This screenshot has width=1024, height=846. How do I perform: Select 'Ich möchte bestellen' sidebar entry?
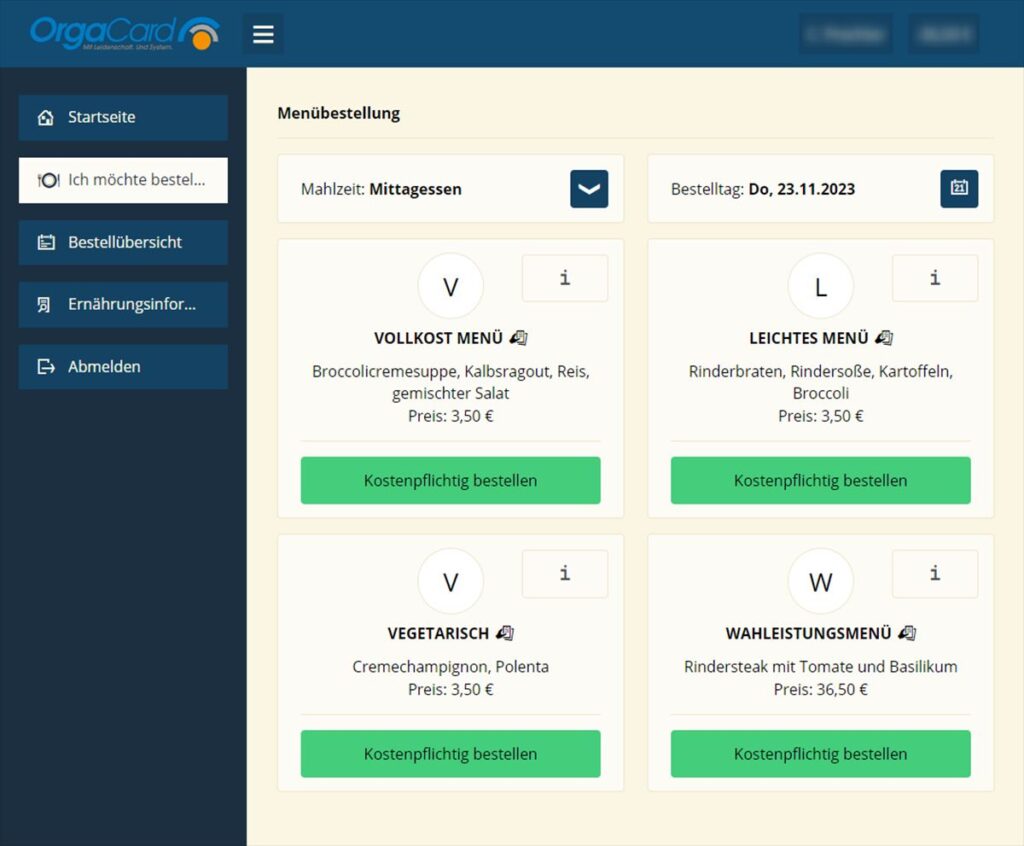click(123, 180)
